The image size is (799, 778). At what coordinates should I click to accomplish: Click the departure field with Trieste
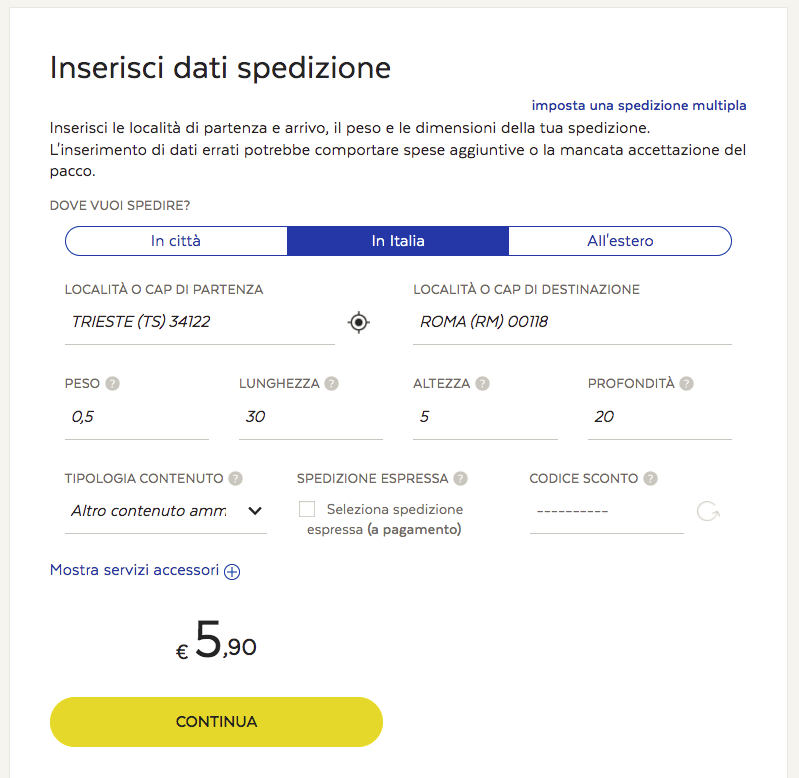[199, 322]
